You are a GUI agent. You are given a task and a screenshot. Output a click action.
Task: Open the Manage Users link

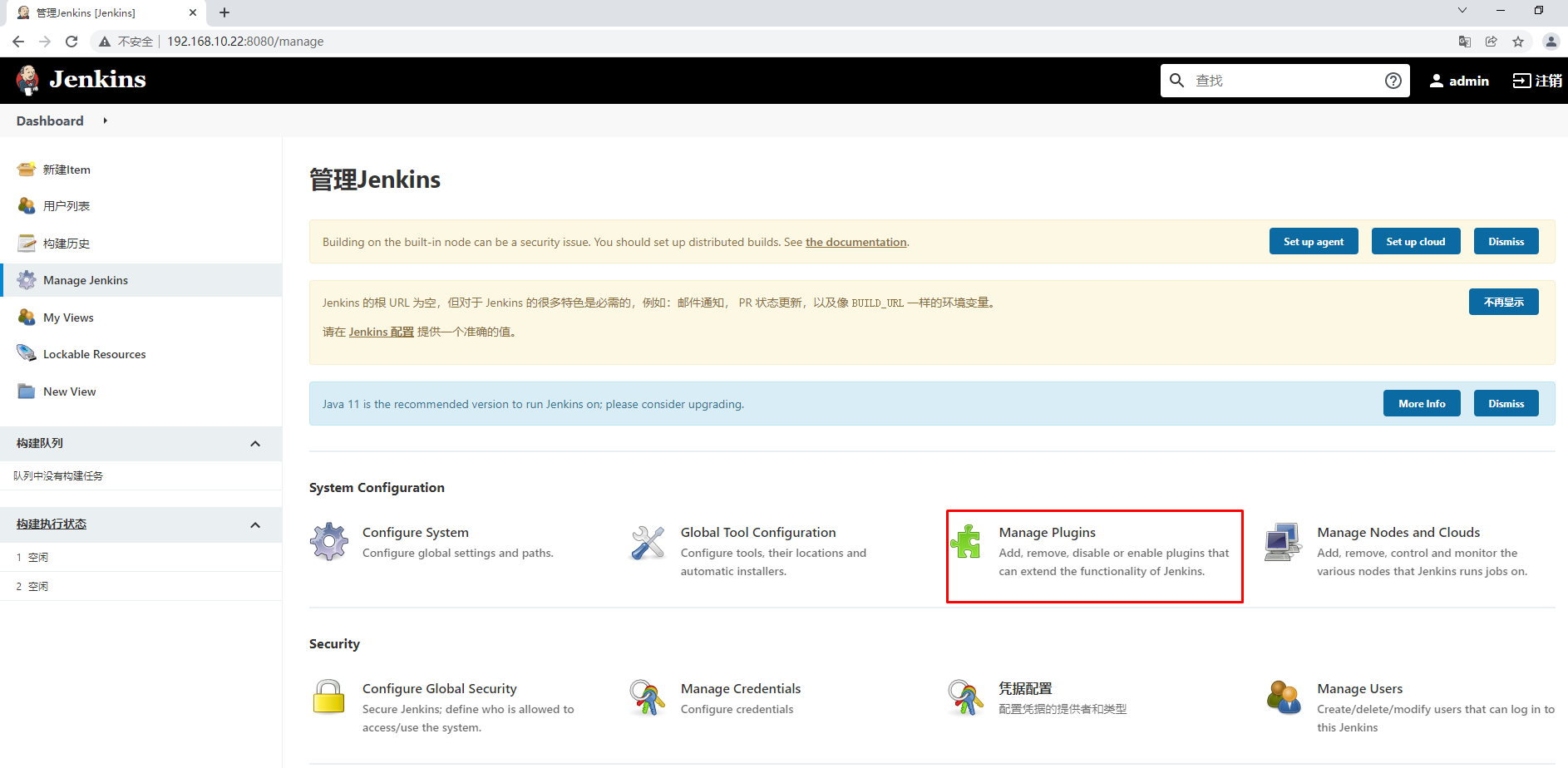point(1360,689)
